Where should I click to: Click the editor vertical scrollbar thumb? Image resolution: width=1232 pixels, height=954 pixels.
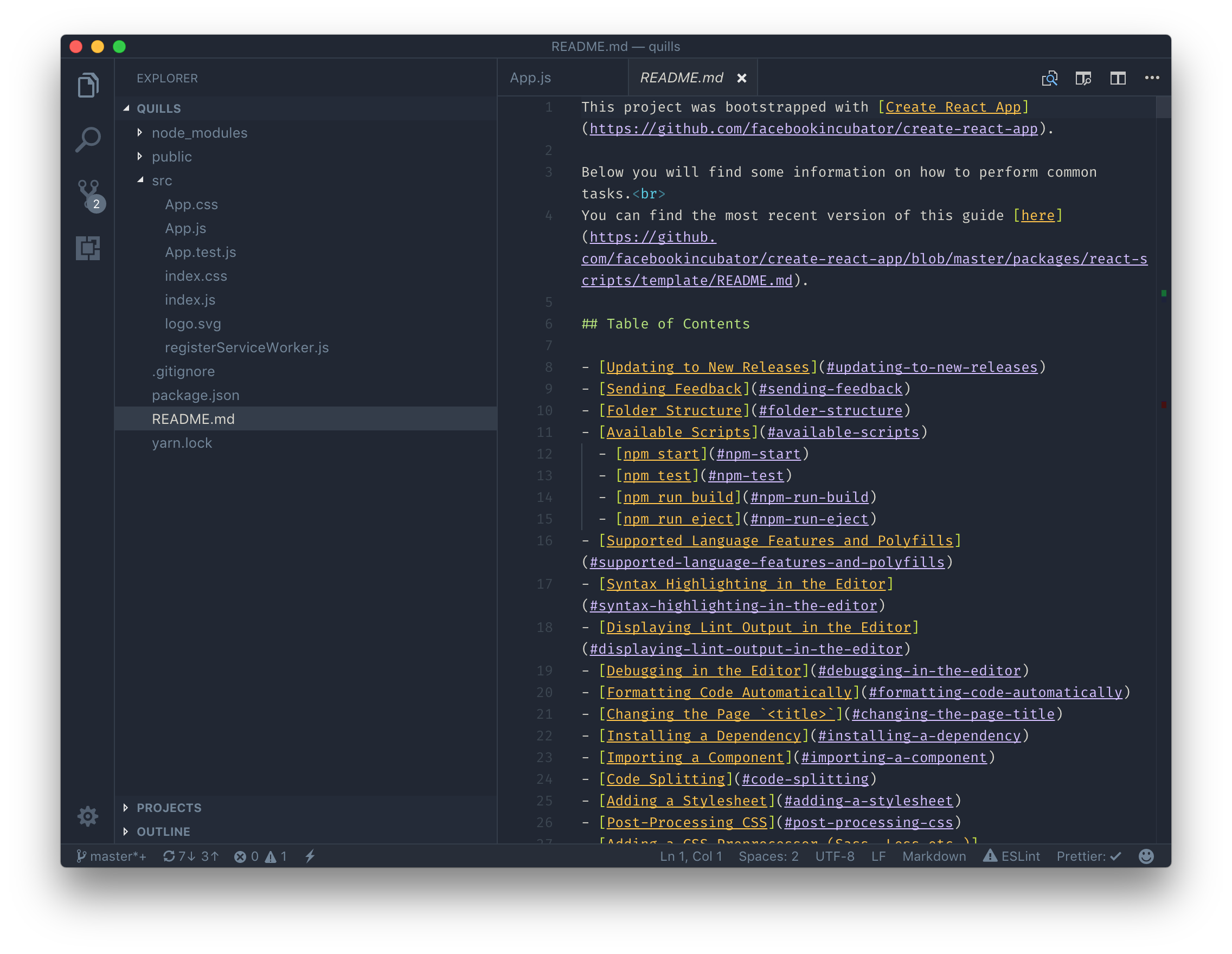pos(1163,107)
